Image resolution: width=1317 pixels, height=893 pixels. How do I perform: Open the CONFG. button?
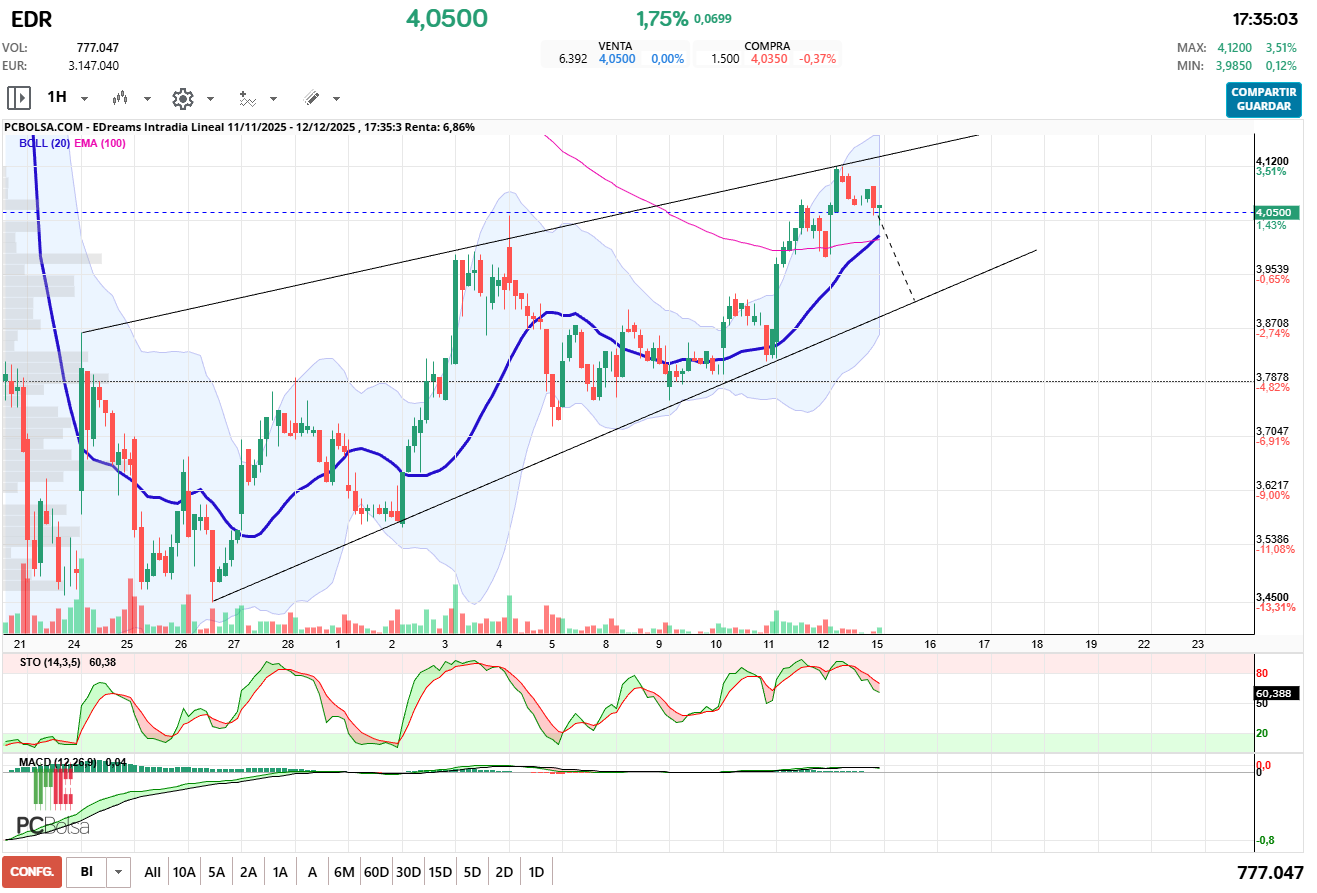click(32, 872)
